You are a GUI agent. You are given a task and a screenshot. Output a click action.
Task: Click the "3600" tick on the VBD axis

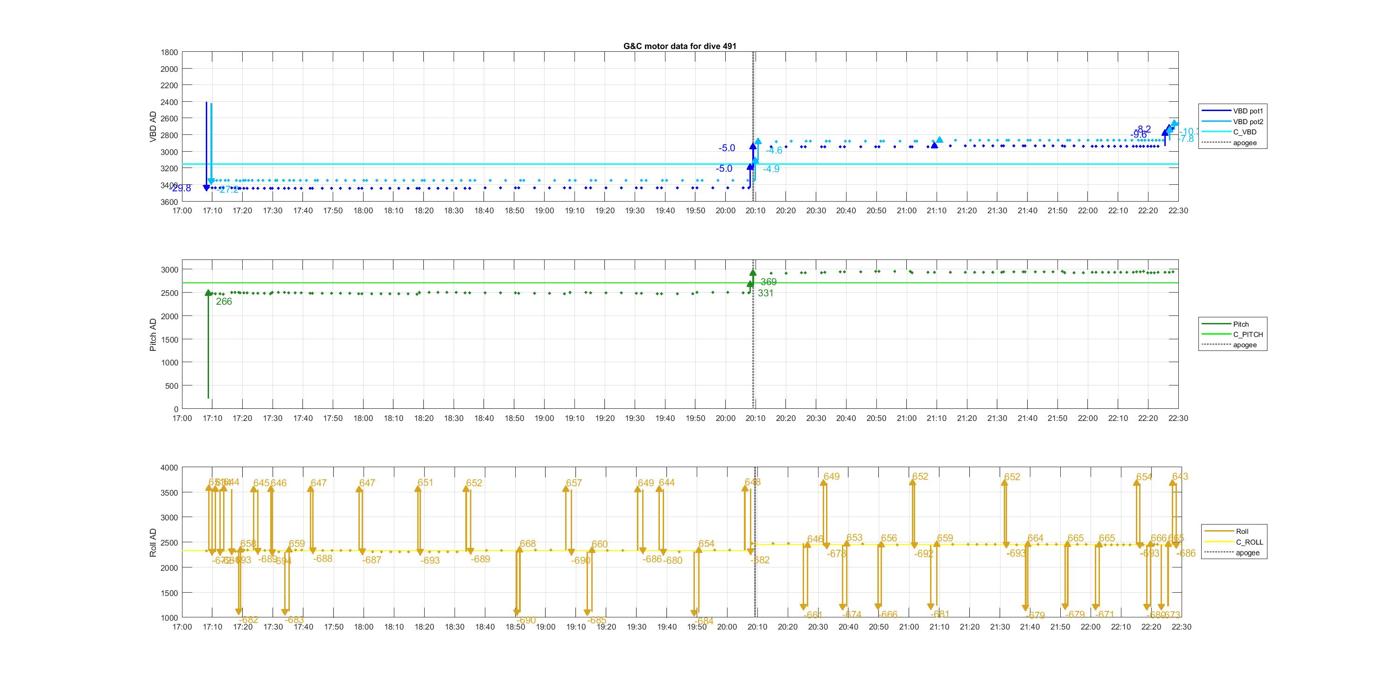[169, 202]
